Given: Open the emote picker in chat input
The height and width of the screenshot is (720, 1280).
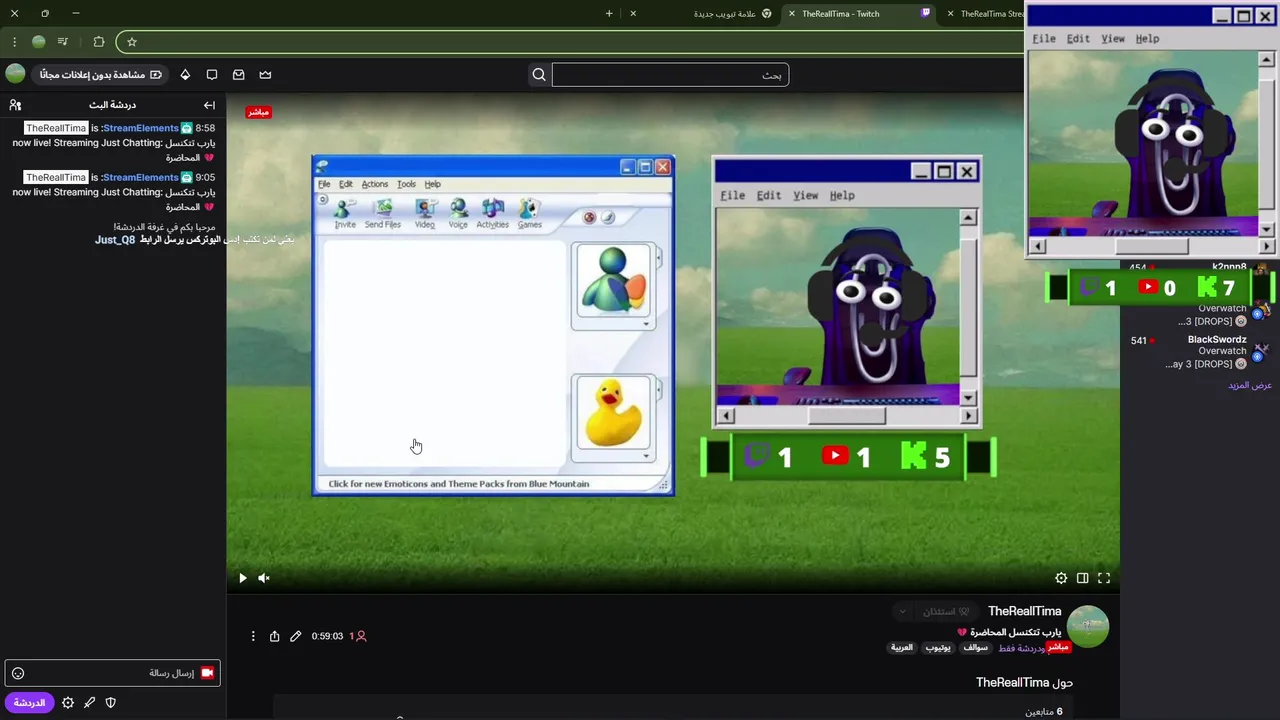Looking at the screenshot, I should (18, 674).
